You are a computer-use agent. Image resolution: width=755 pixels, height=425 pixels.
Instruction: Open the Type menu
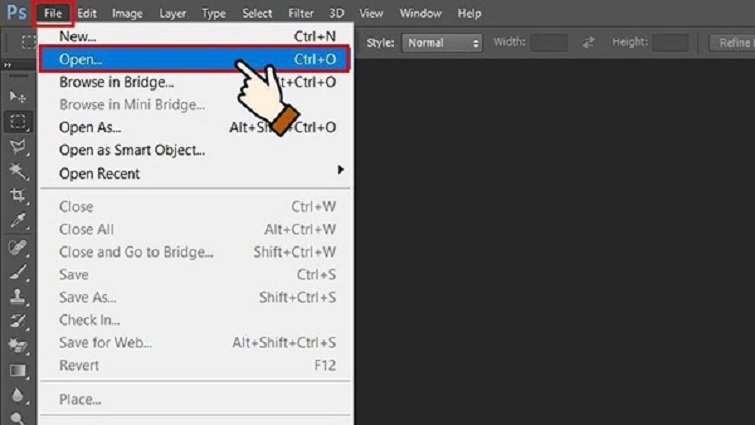214,13
